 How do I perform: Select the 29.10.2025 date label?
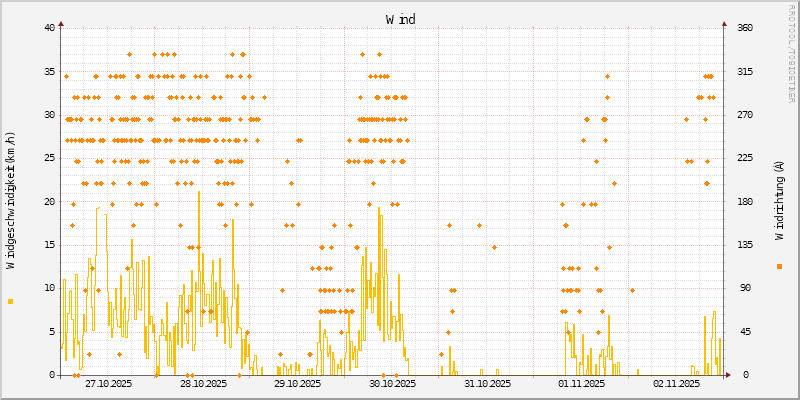point(297,384)
